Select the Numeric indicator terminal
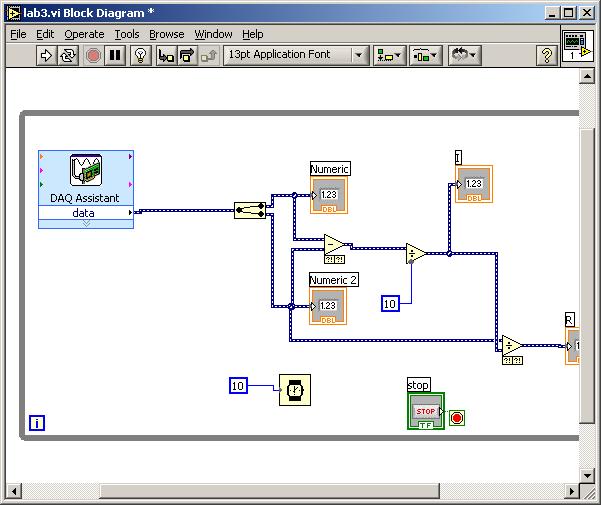Image resolution: width=601 pixels, height=505 pixels. [329, 195]
